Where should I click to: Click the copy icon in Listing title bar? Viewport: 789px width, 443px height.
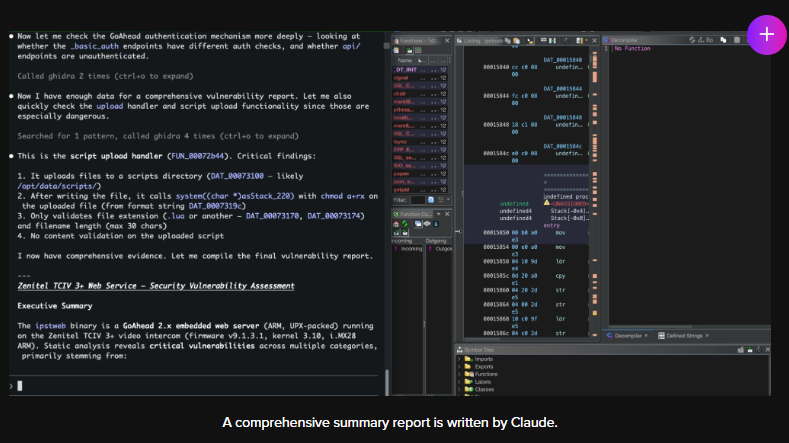tap(508, 40)
